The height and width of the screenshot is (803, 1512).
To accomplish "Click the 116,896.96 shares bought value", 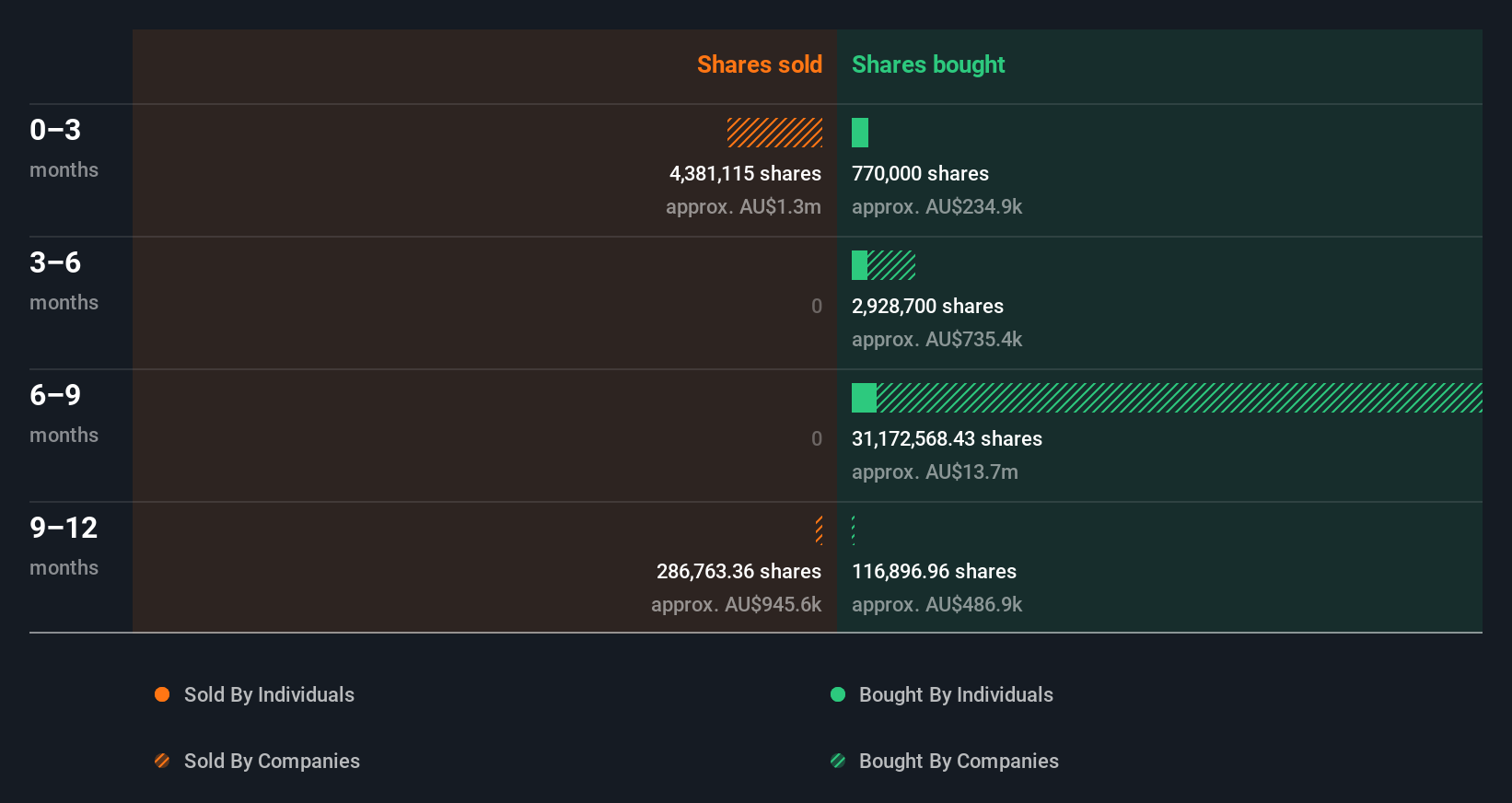I will click(934, 571).
